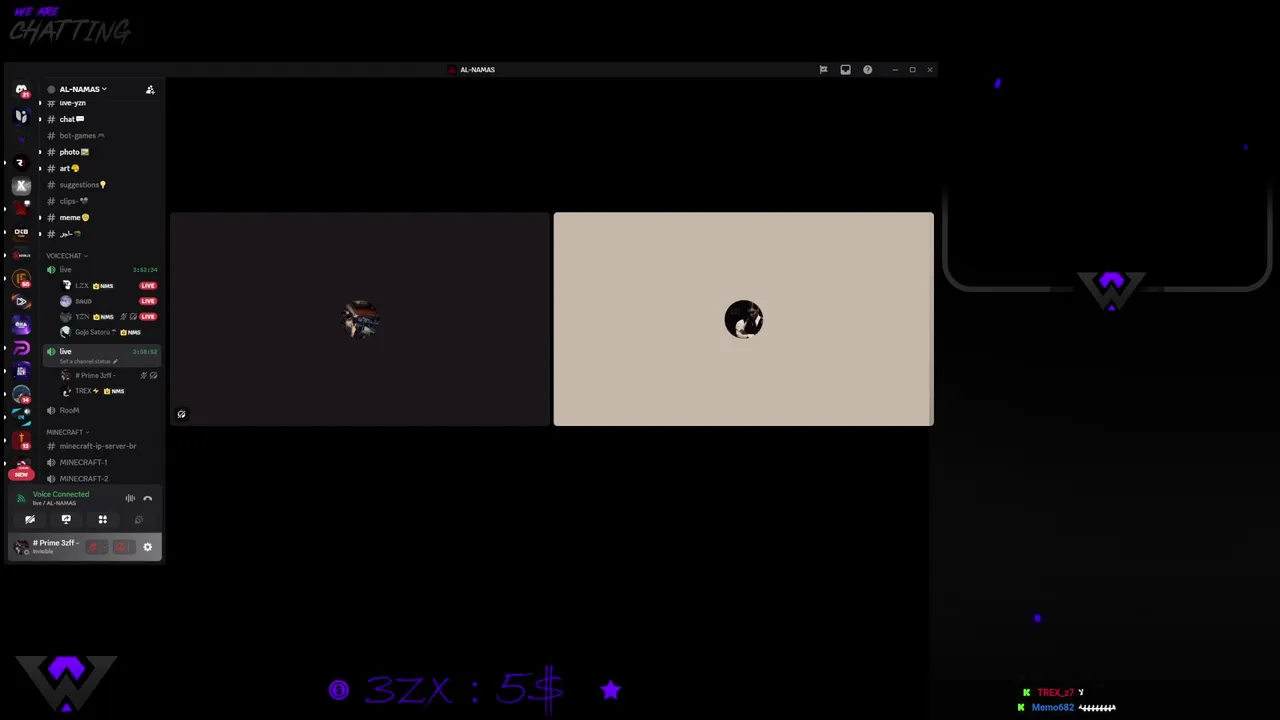Open user settings gear icon

coord(147,547)
